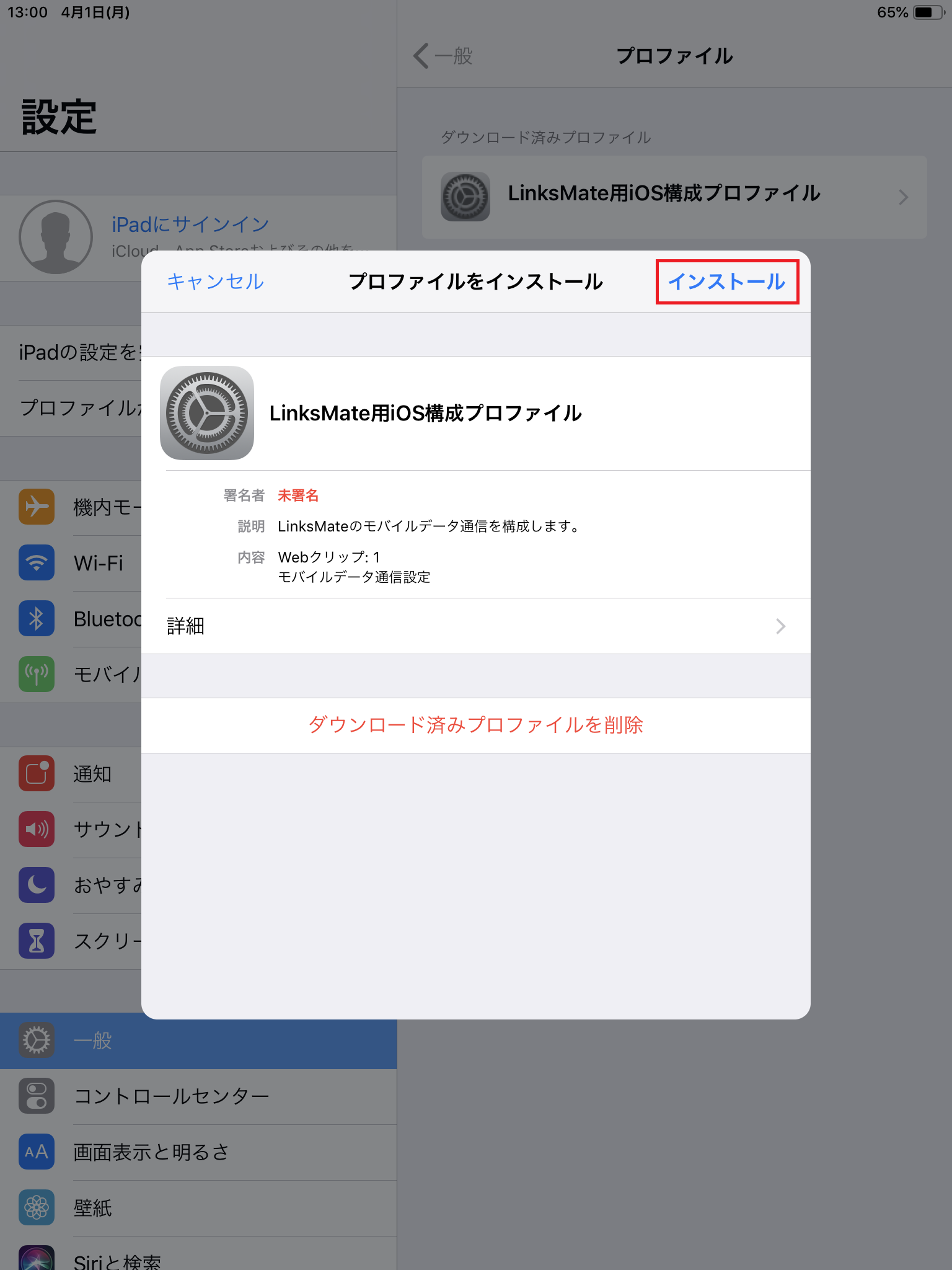The width and height of the screenshot is (952, 1270).
Task: Tap the profile name in the dialog
Action: coord(426,413)
